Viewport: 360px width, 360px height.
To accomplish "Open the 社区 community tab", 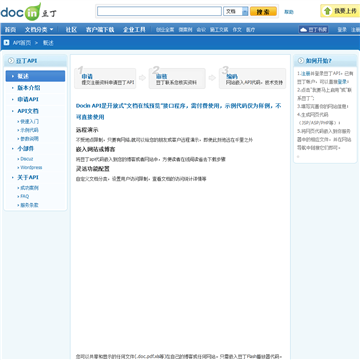I will (71, 30).
